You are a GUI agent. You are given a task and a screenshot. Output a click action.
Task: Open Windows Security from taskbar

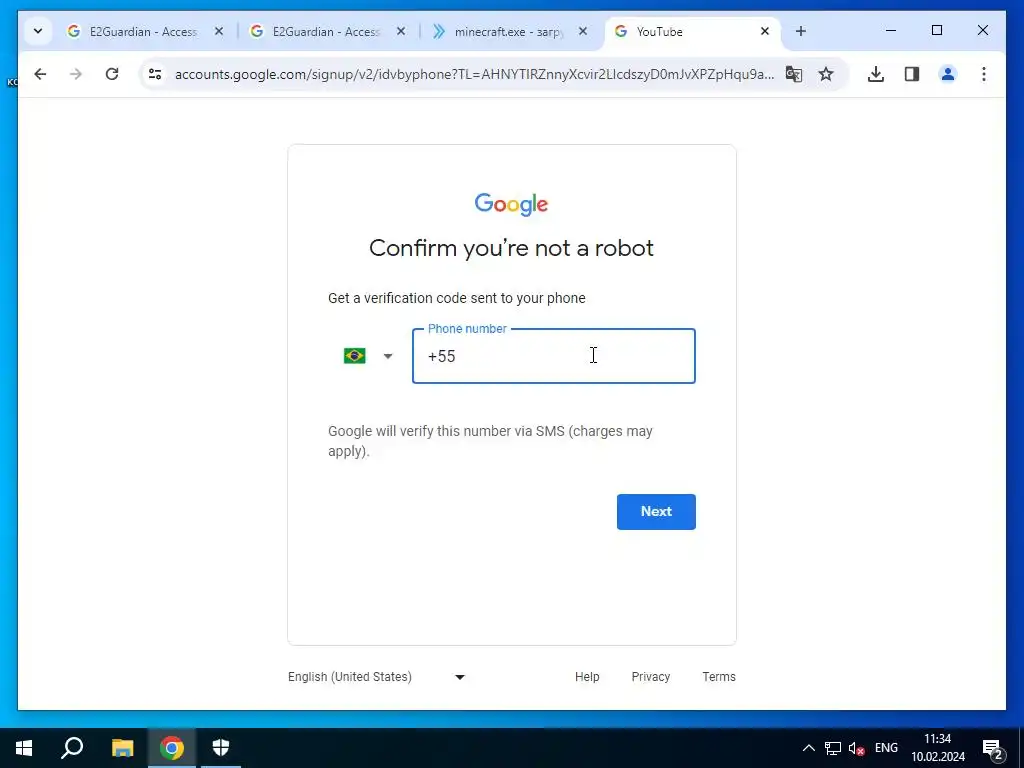(221, 748)
